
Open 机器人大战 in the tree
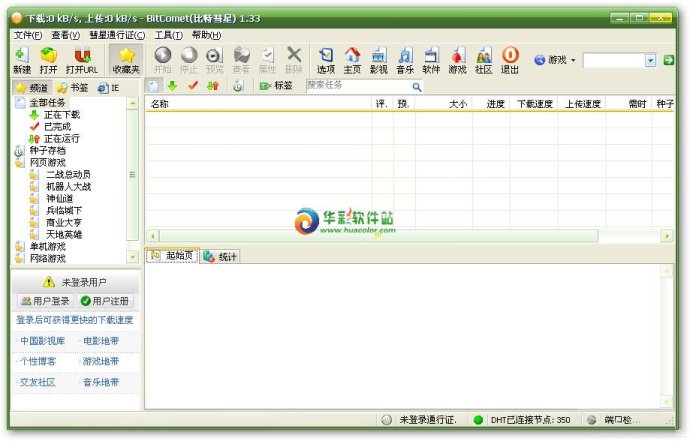click(x=68, y=186)
